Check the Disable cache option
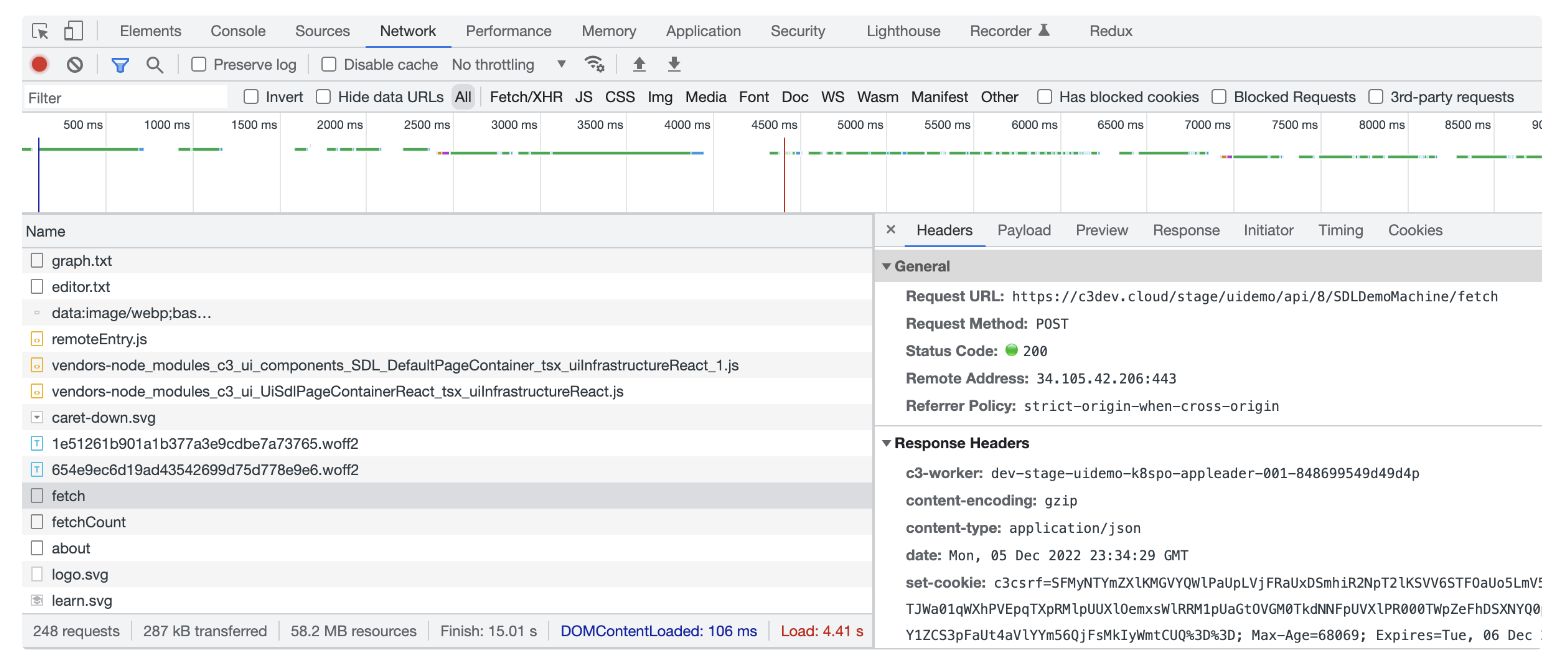This screenshot has height=664, width=1560. (329, 65)
